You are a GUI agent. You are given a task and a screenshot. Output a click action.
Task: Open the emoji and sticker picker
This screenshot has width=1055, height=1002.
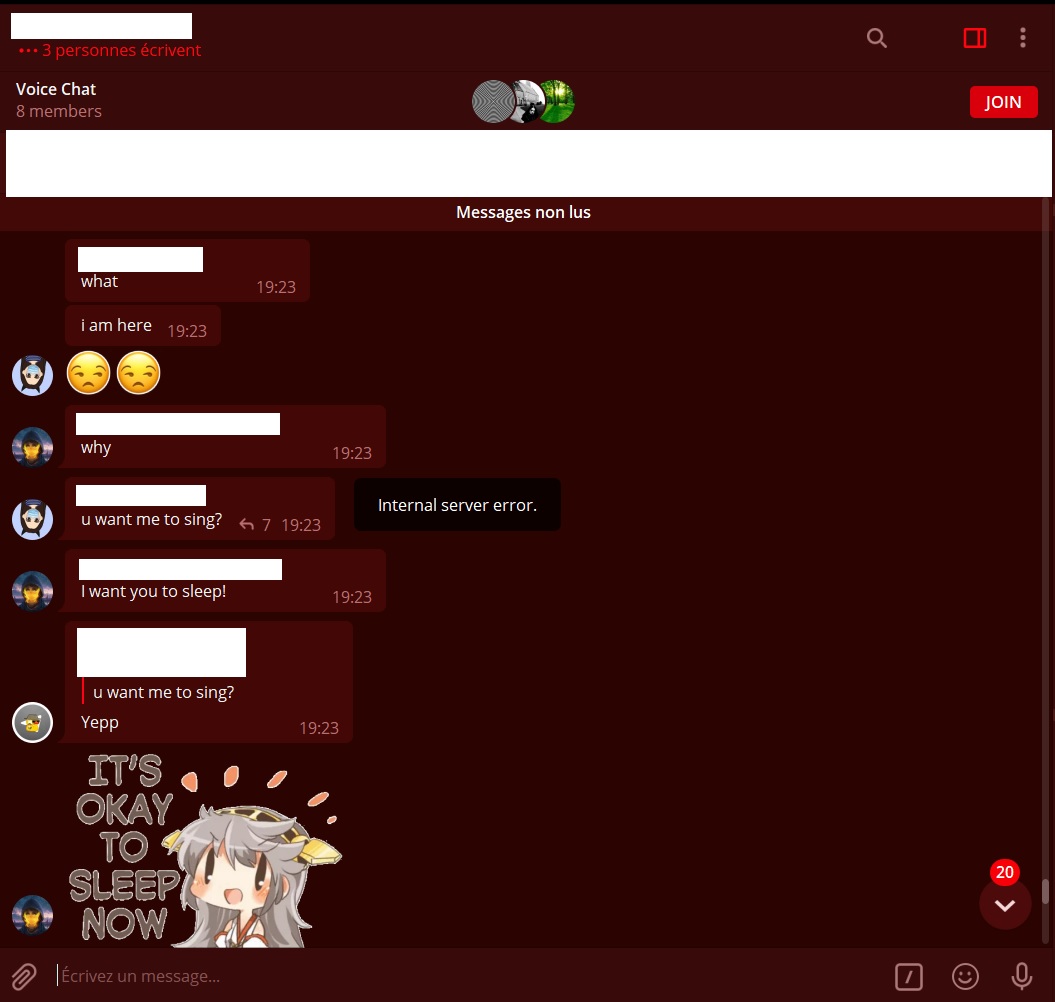coord(964,976)
